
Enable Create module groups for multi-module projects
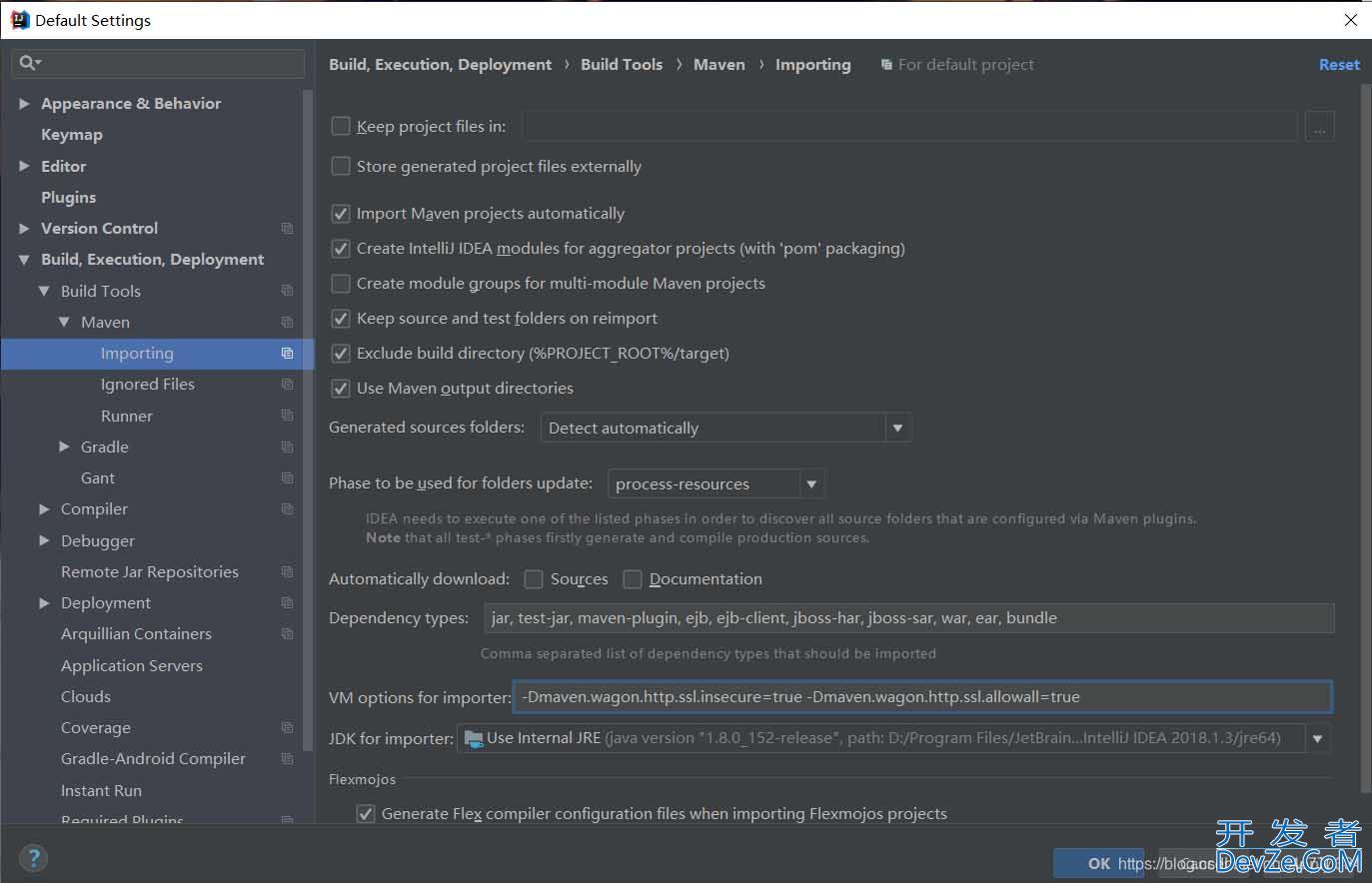(341, 284)
